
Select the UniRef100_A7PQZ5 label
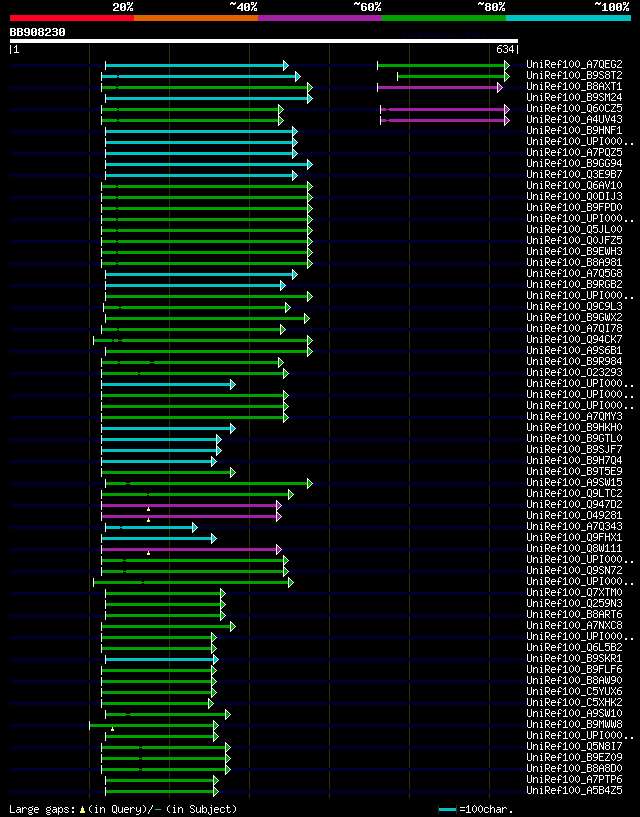click(x=574, y=153)
